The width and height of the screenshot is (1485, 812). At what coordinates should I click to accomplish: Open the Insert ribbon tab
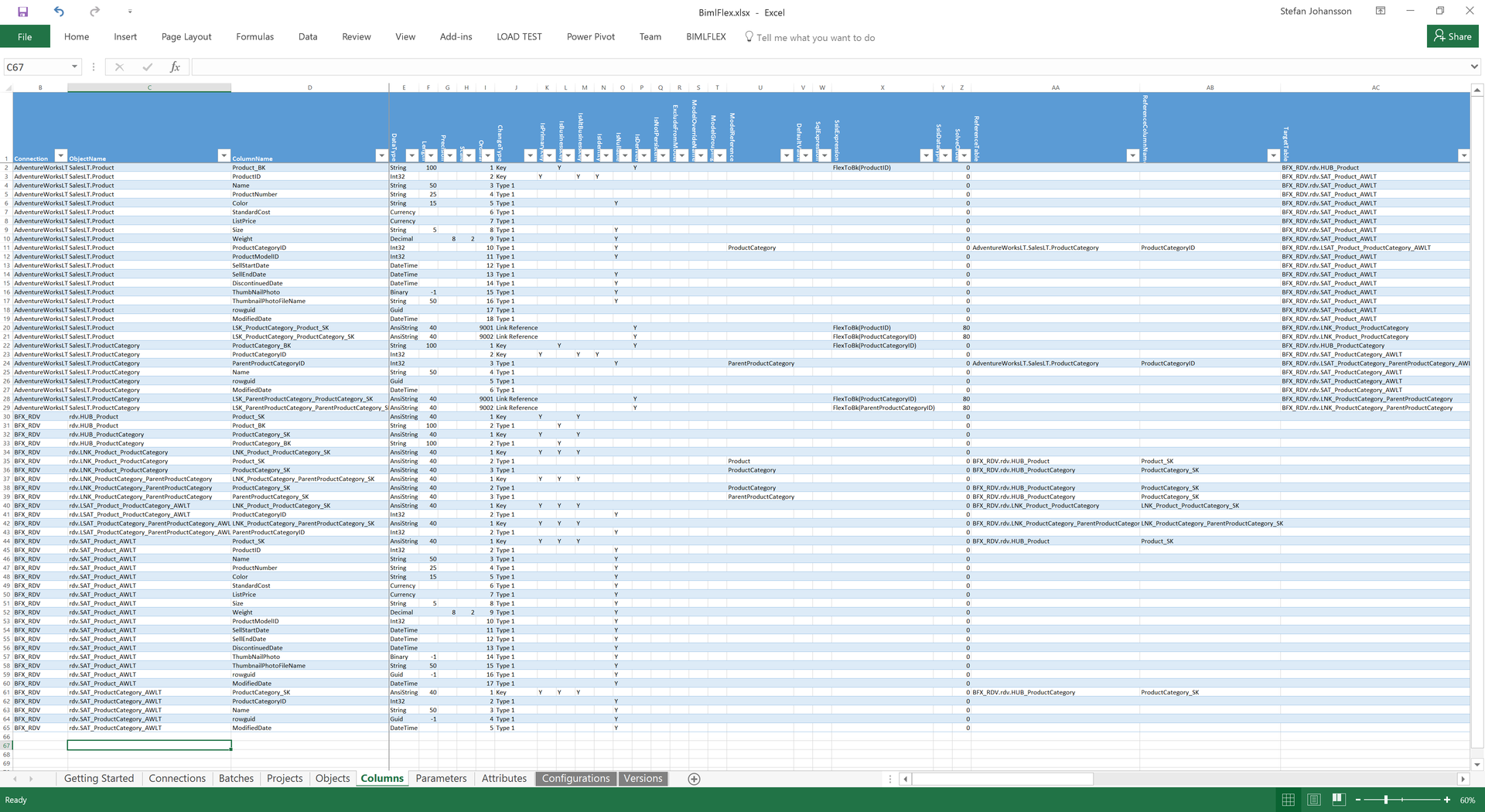(x=125, y=36)
